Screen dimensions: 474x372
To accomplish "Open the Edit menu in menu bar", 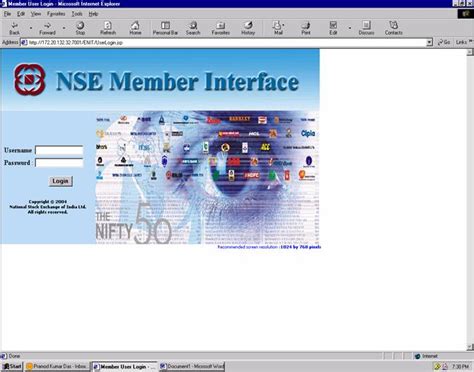I will [21, 14].
